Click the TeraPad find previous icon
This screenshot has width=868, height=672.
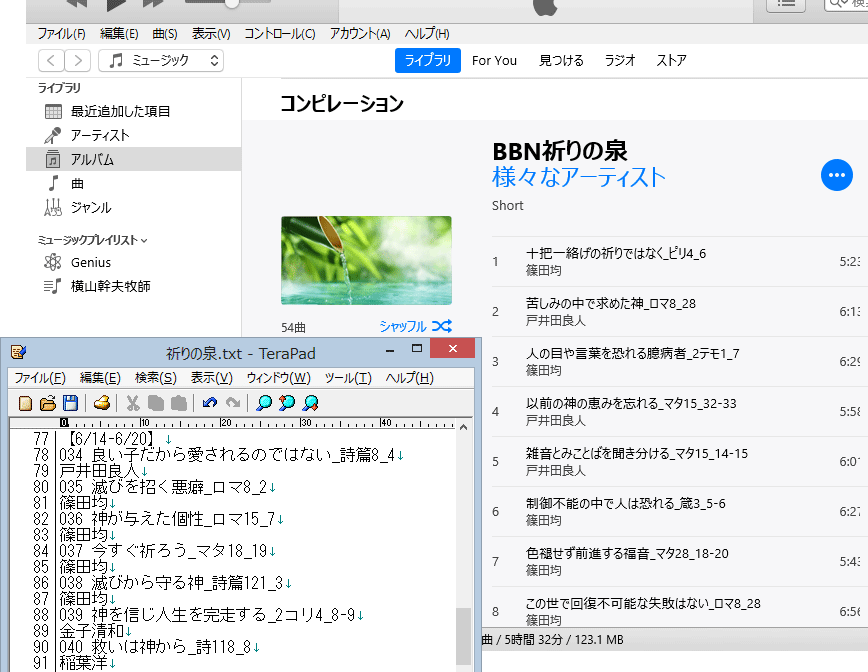tap(287, 403)
